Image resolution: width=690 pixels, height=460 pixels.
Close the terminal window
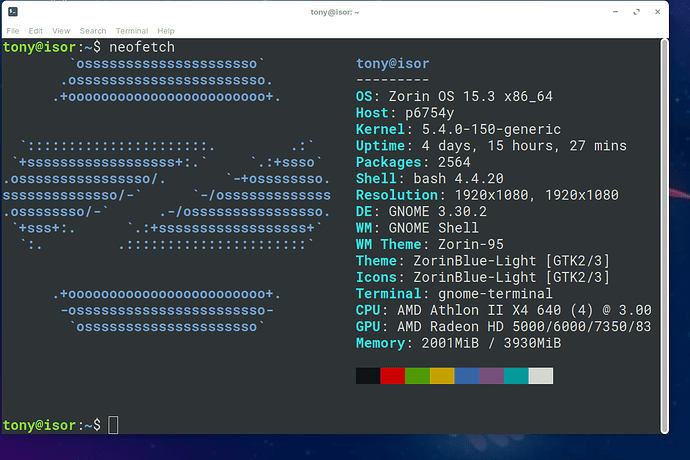pos(657,12)
